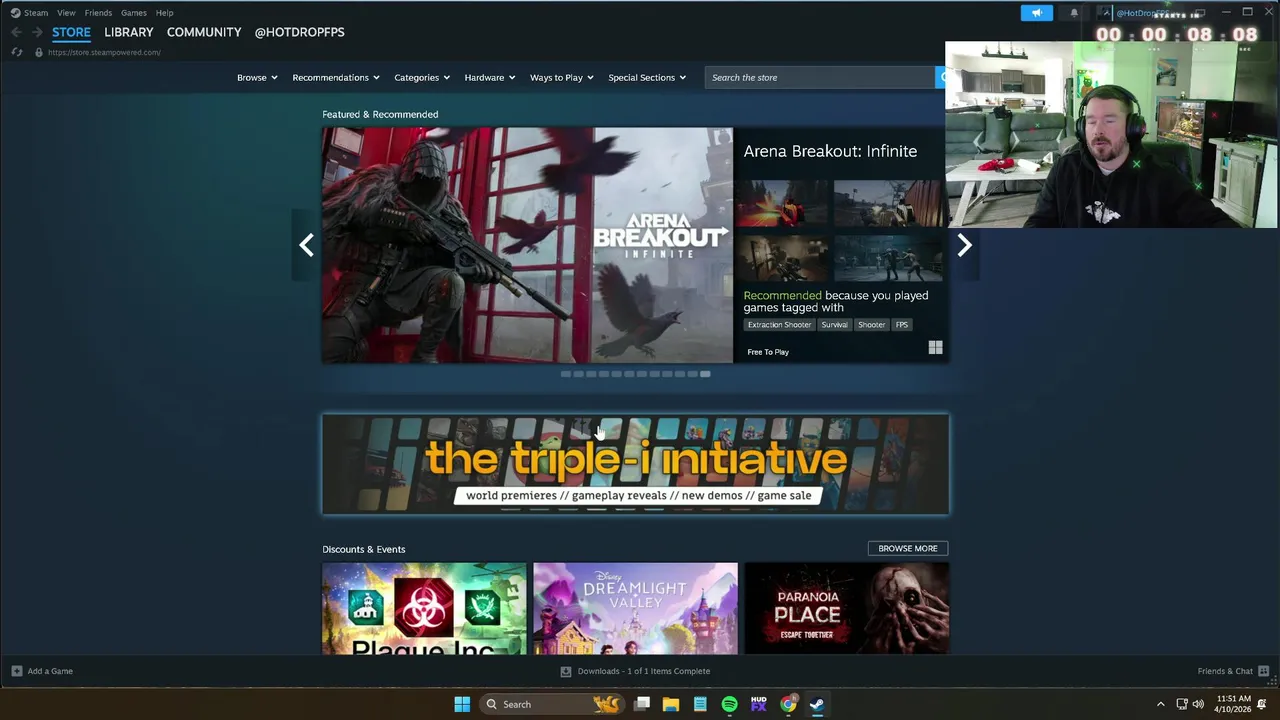
Task: Click Downloads - 1 of 1 Items Complete
Action: click(x=644, y=671)
